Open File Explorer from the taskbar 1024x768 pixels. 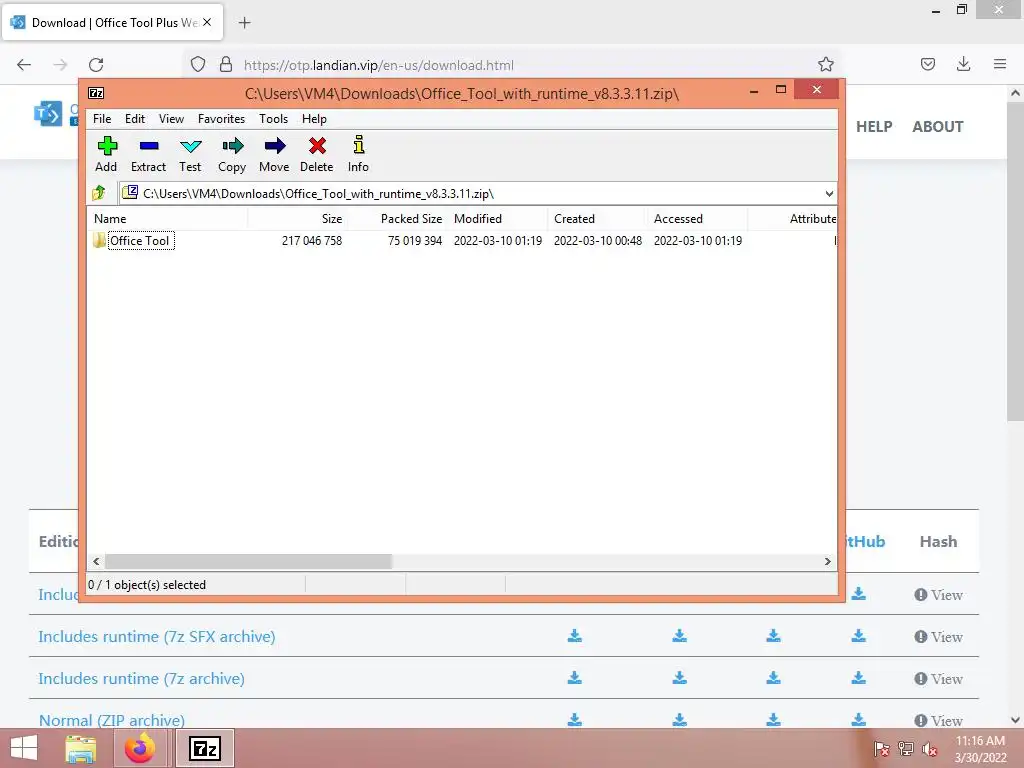[x=80, y=748]
